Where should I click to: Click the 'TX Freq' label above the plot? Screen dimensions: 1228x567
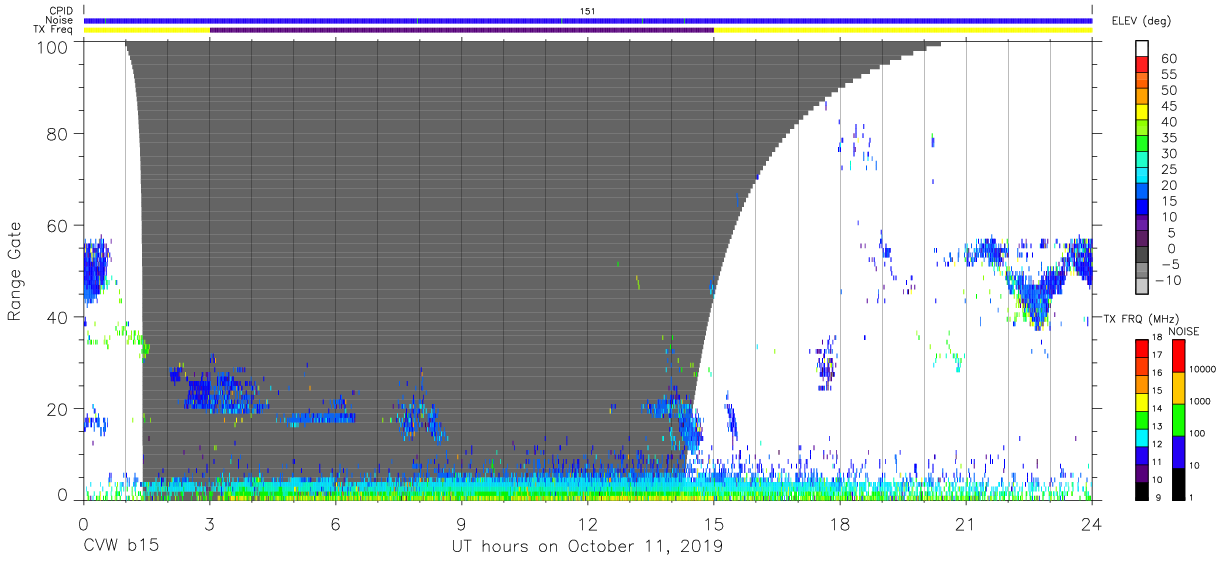point(55,29)
